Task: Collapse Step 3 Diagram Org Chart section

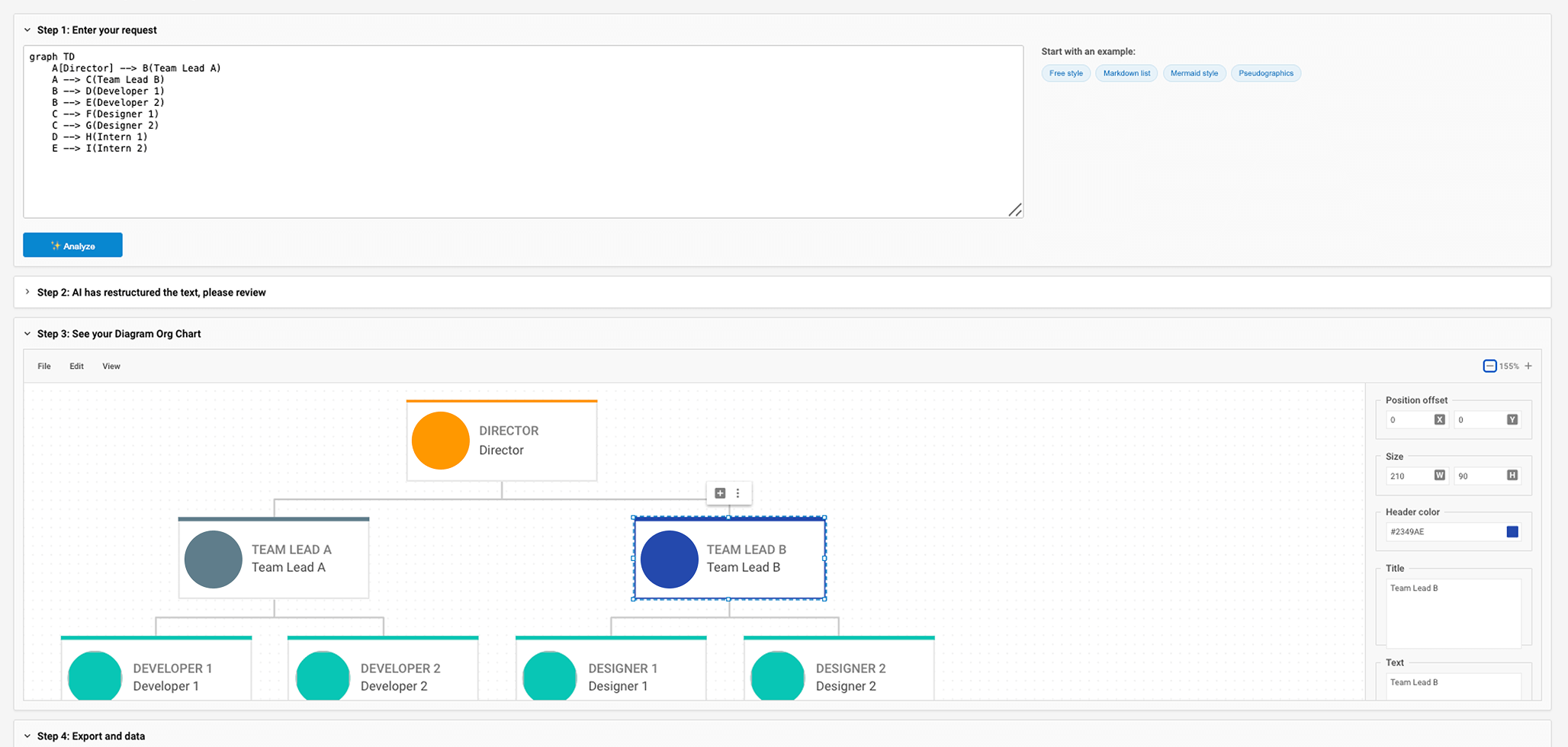Action: pyautogui.click(x=27, y=334)
